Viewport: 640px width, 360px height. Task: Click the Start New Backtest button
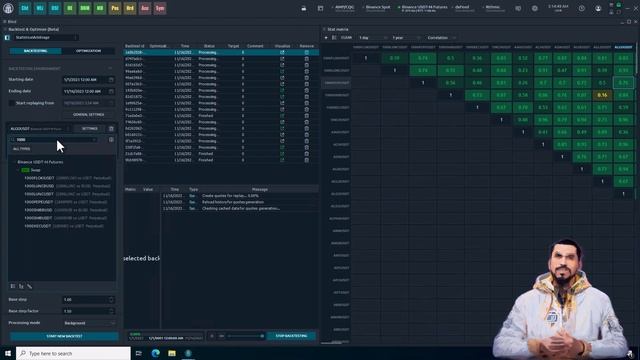tap(64, 336)
